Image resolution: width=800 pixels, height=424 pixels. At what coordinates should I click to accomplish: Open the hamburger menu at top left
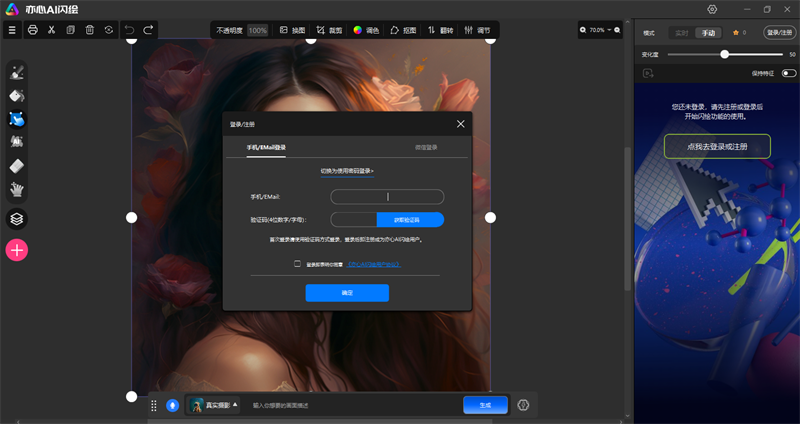click(12, 30)
